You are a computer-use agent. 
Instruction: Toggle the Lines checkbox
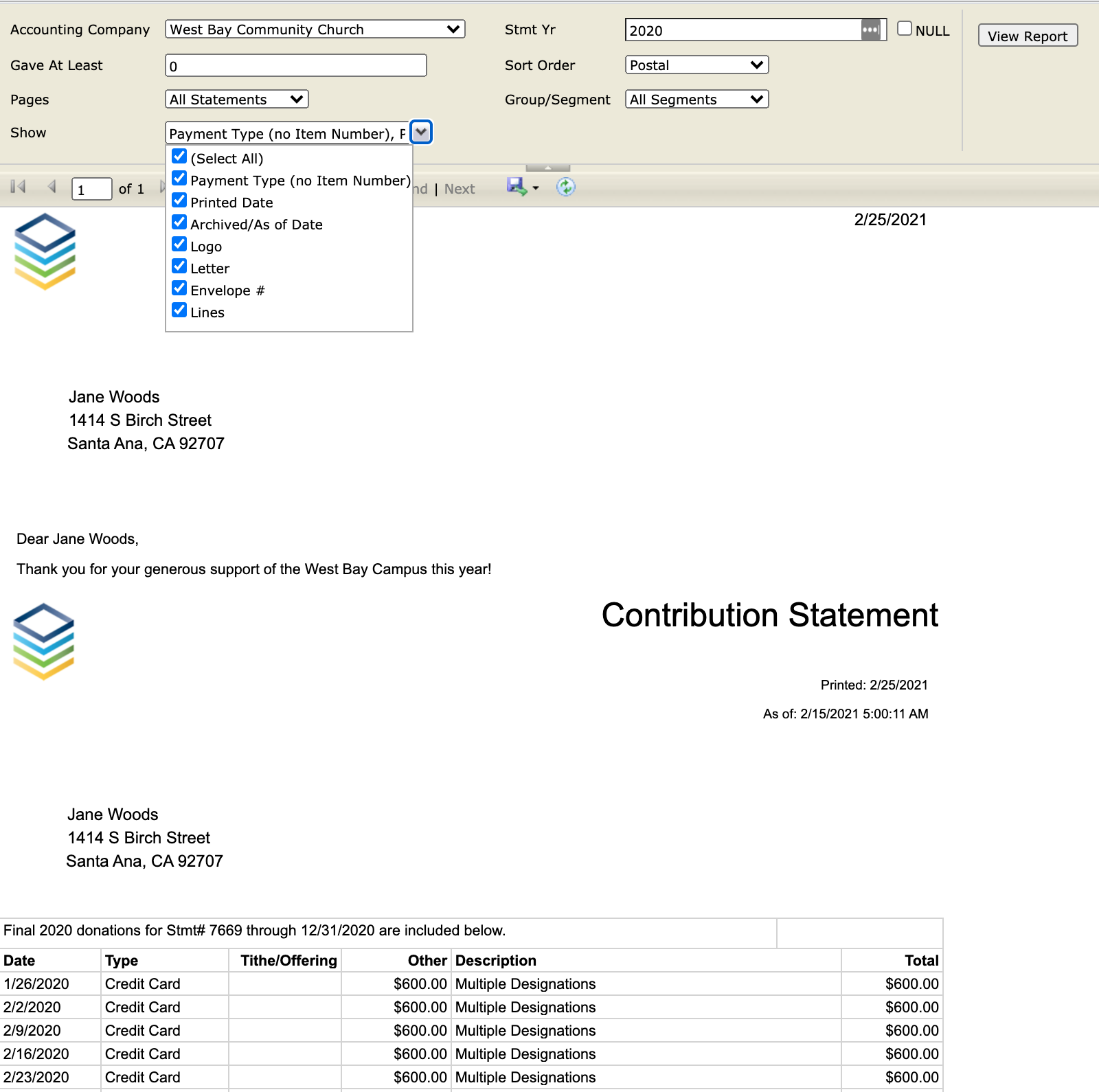179,310
